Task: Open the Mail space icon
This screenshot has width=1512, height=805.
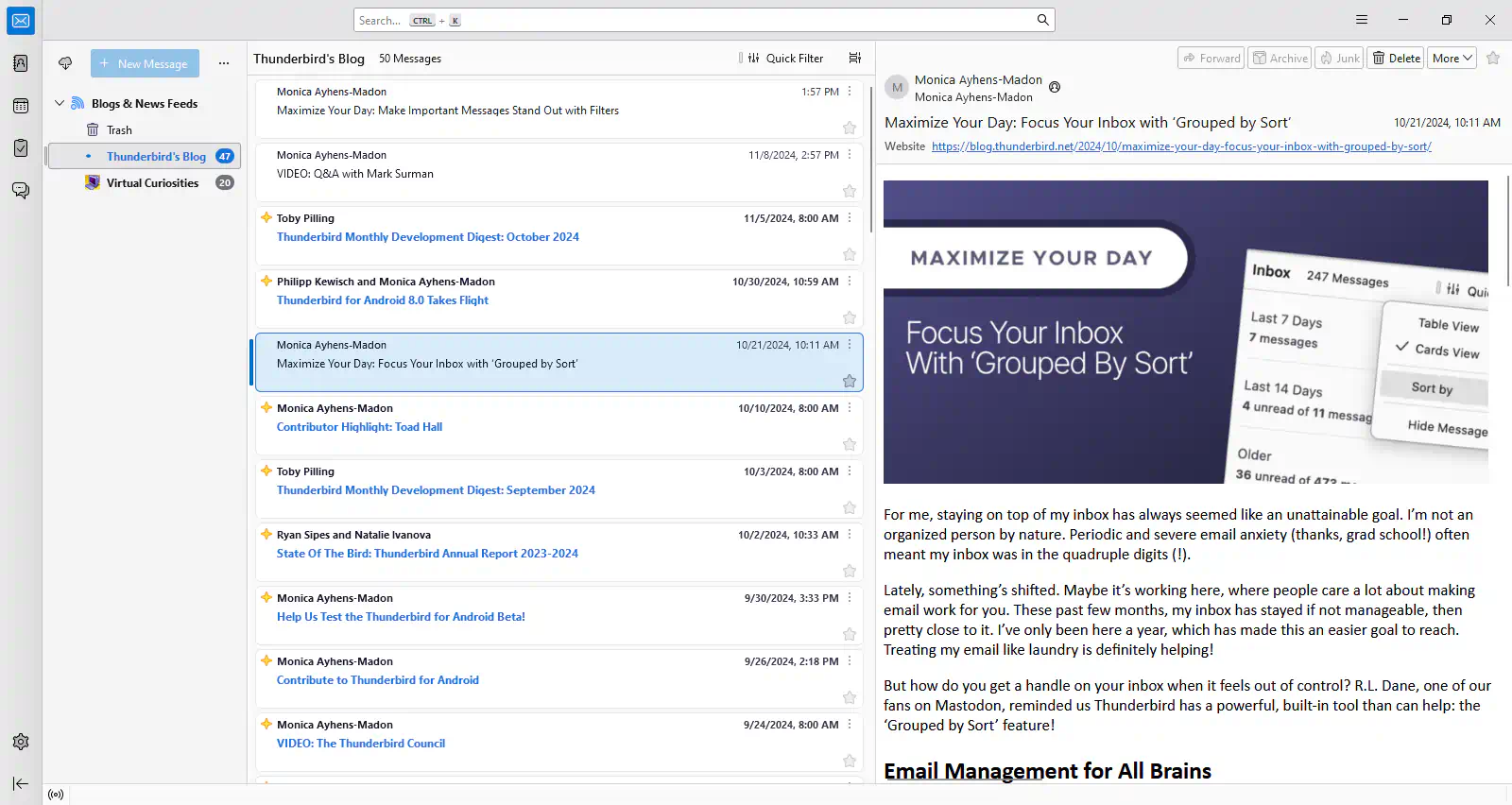Action: [x=21, y=21]
